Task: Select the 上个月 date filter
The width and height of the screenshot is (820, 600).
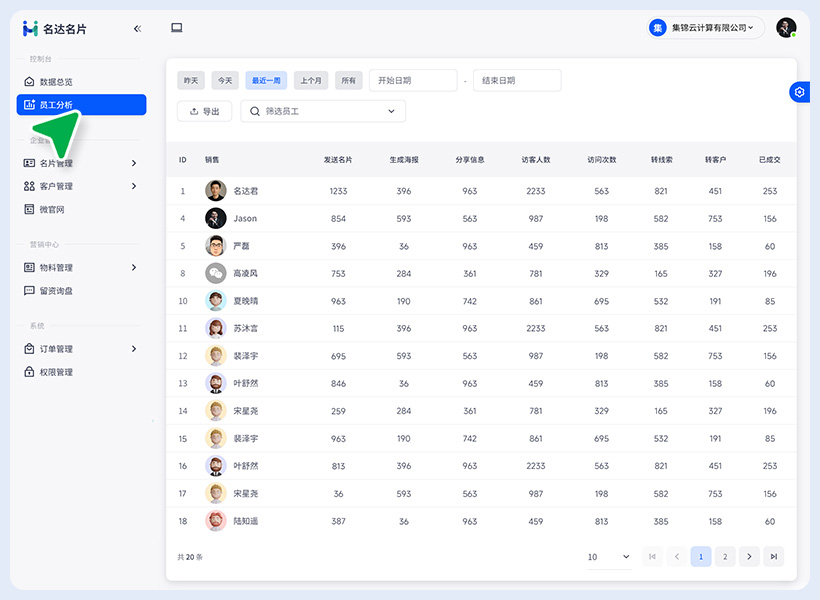Action: [311, 81]
